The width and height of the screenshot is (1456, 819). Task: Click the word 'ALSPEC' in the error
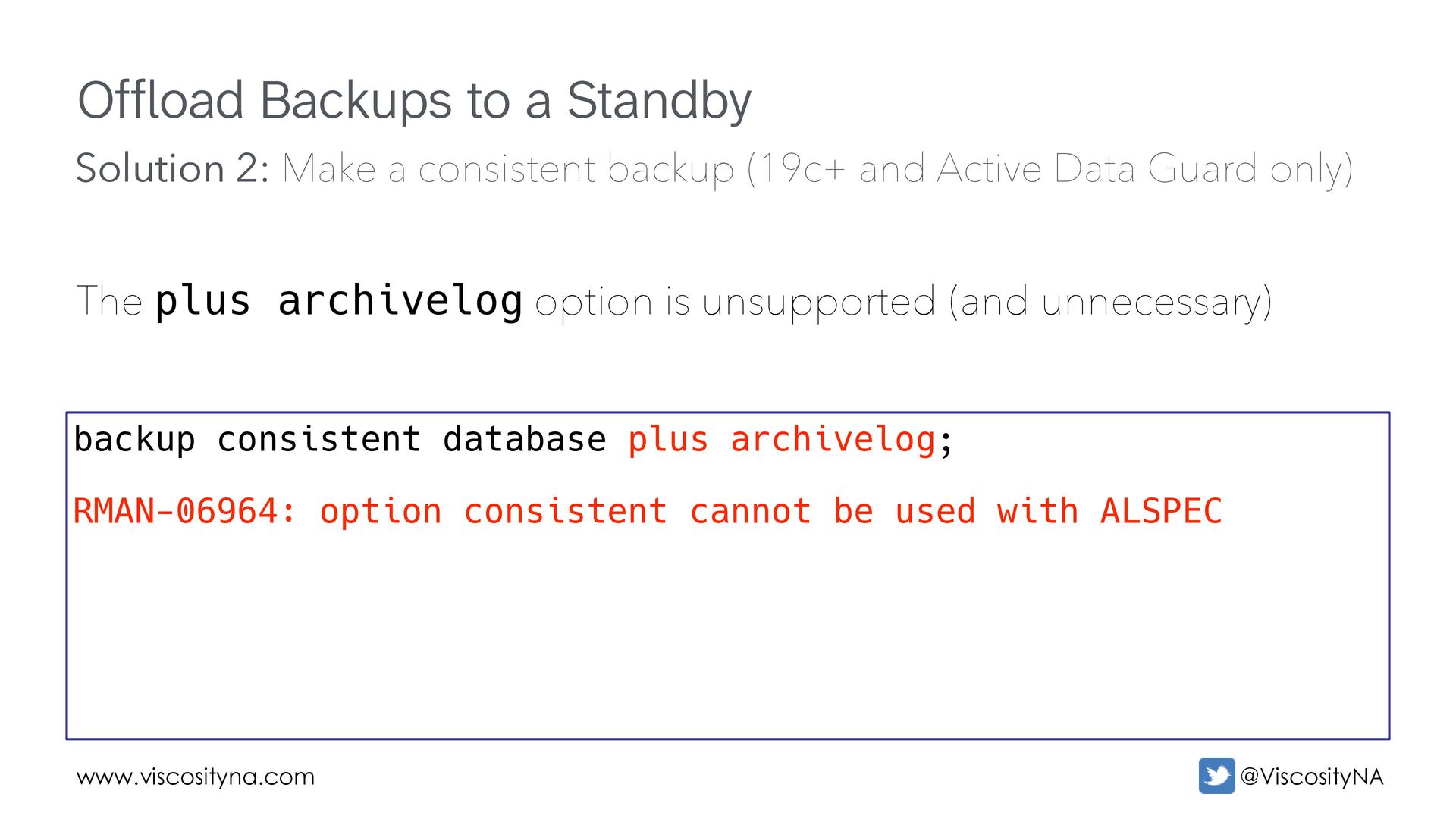1160,511
